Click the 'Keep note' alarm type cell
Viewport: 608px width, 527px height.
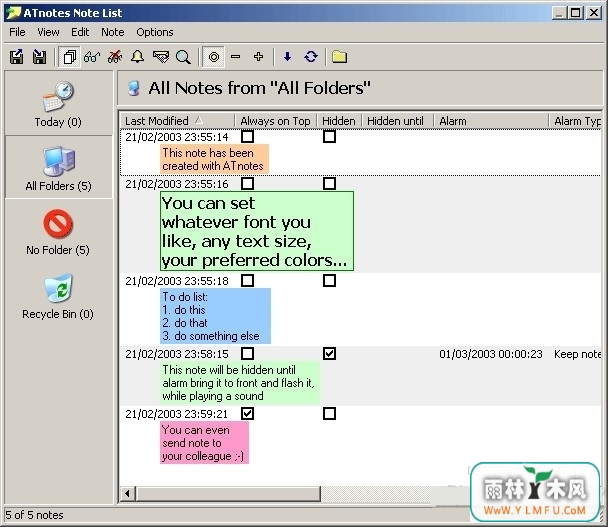(577, 354)
